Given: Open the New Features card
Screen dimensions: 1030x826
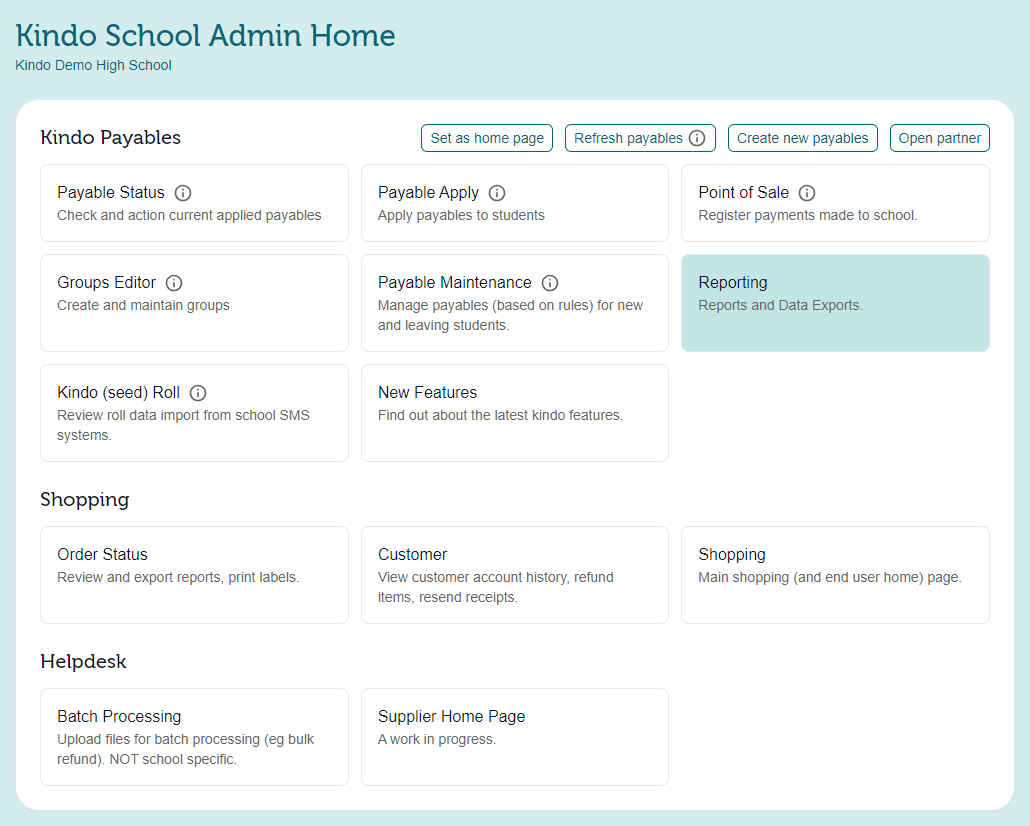Looking at the screenshot, I should point(515,413).
